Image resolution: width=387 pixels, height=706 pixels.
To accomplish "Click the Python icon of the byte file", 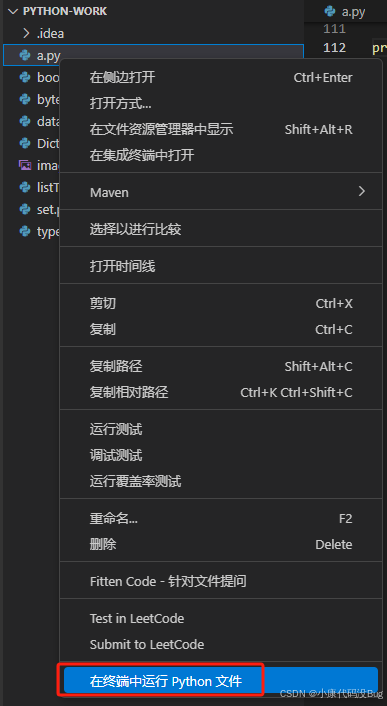I will click(x=25, y=99).
